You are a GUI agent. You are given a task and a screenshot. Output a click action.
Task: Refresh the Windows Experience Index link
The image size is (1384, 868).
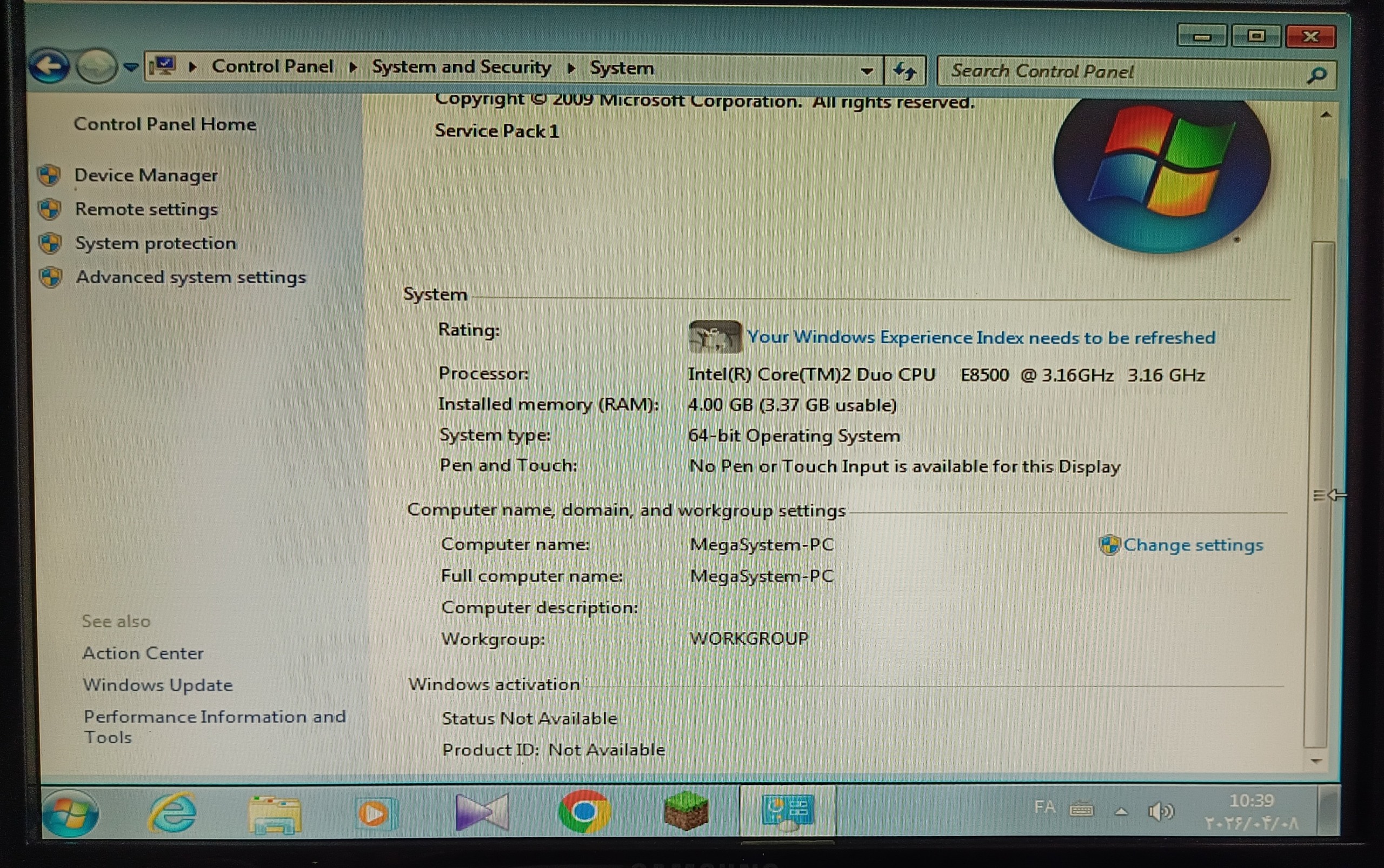pos(981,338)
